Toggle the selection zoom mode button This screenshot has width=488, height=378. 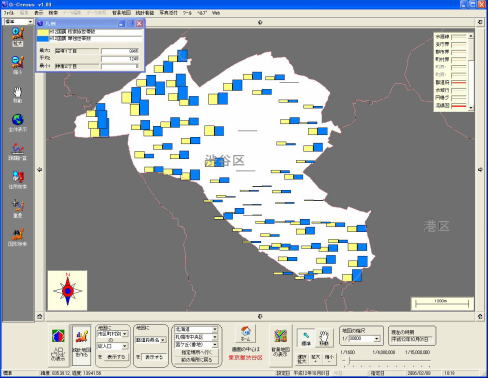pyautogui.click(x=302, y=359)
